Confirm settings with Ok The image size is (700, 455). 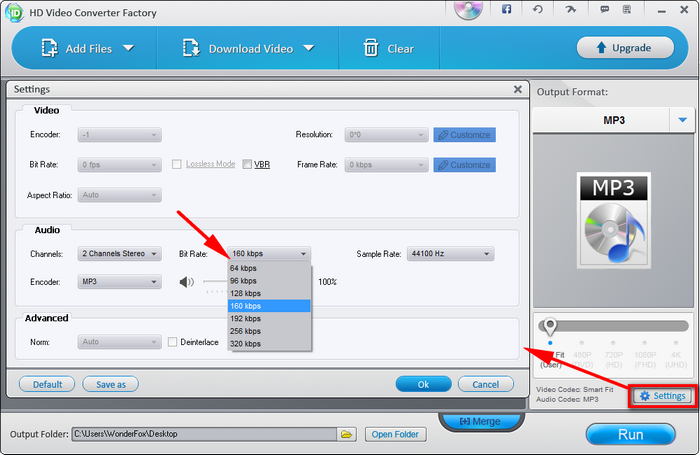423,384
